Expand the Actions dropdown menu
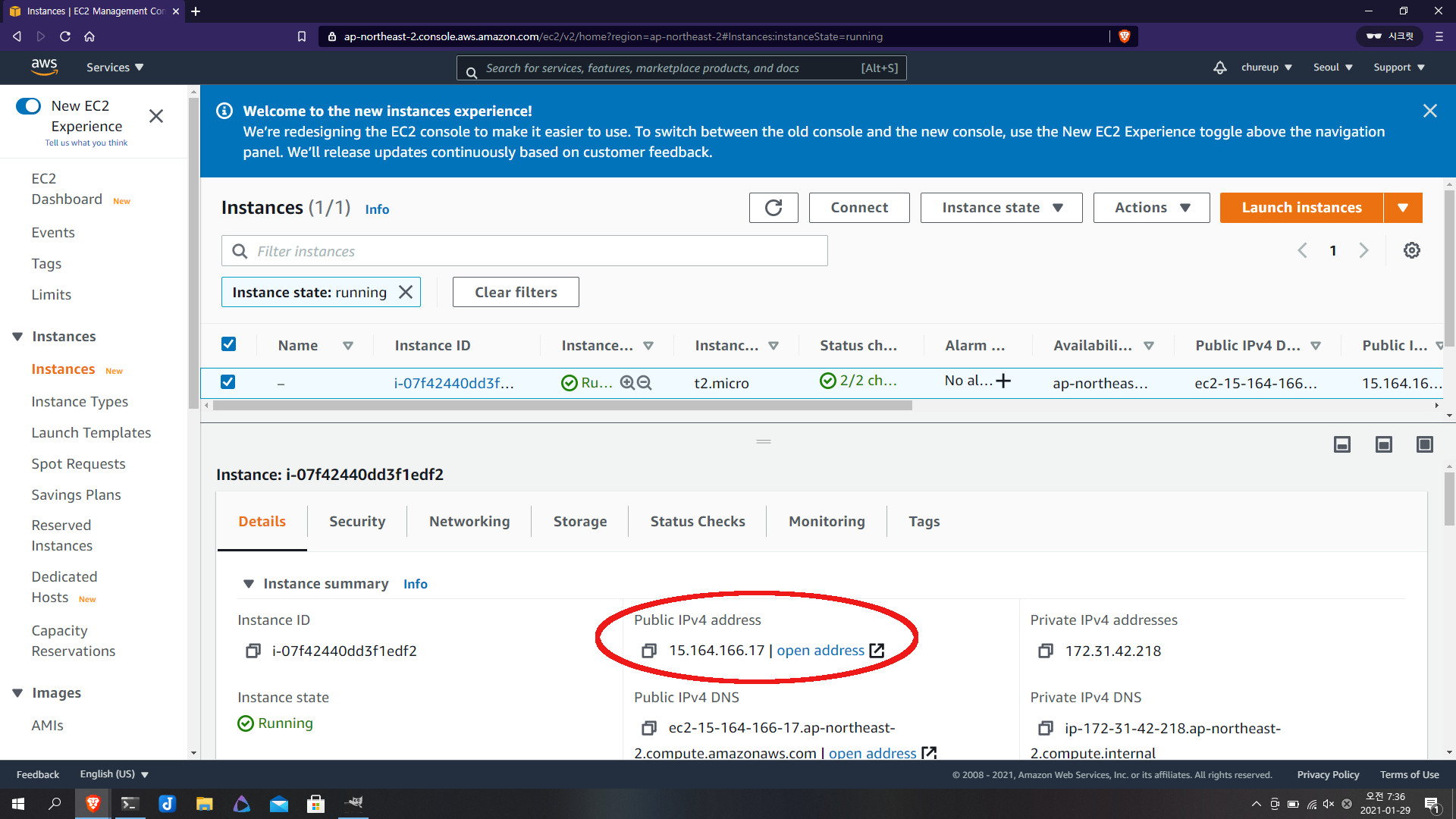Viewport: 1456px width, 819px height. pos(1151,208)
